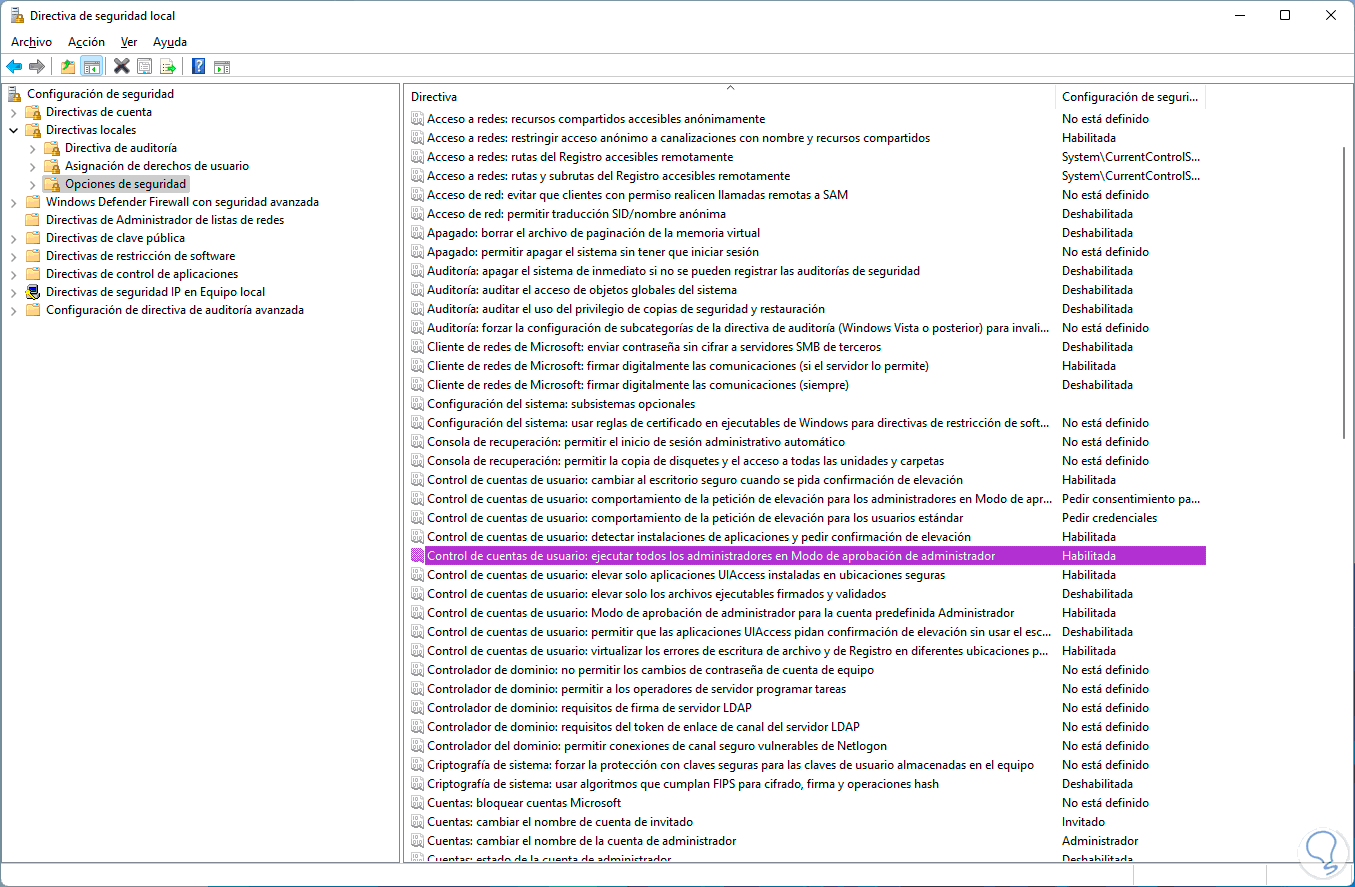Select Controlador del dominio: permitir conexiones vulnerables de Netlogon
1355x887 pixels.
657,746
